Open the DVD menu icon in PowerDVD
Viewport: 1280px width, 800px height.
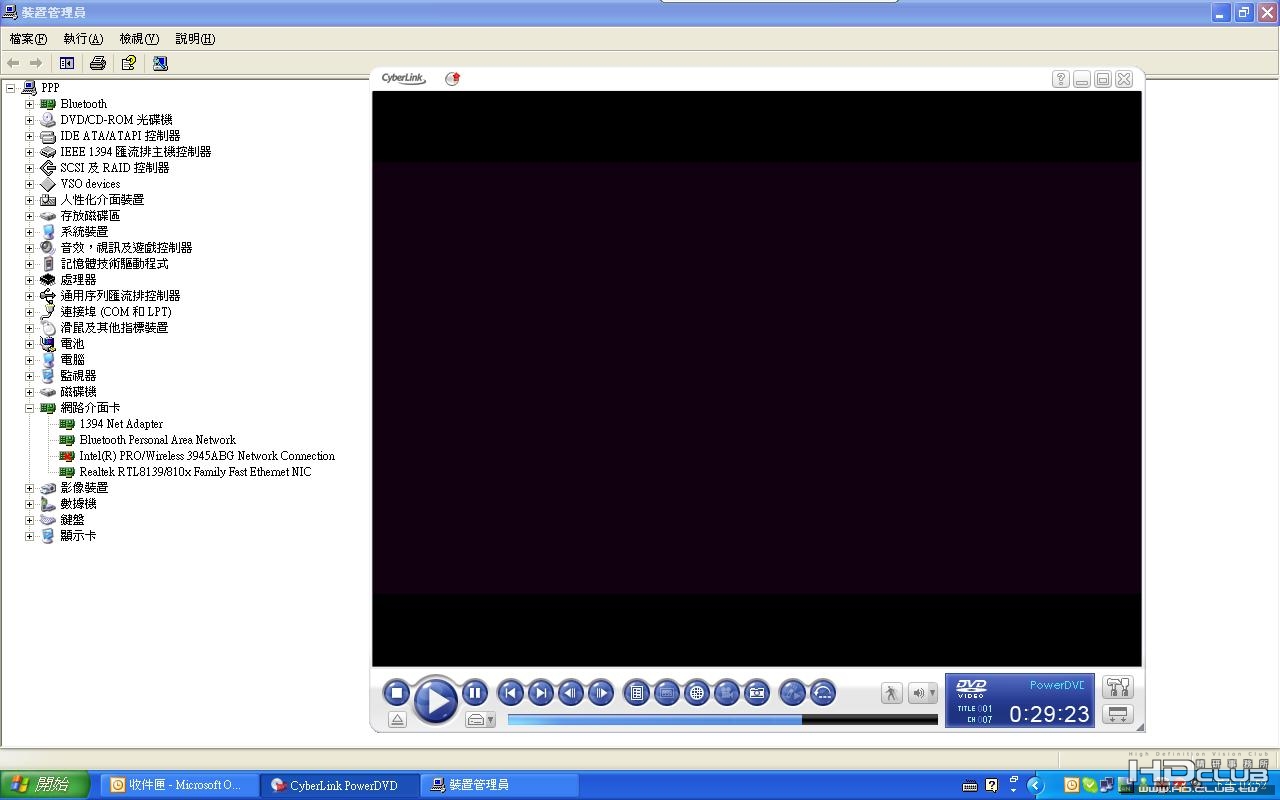pyautogui.click(x=636, y=692)
